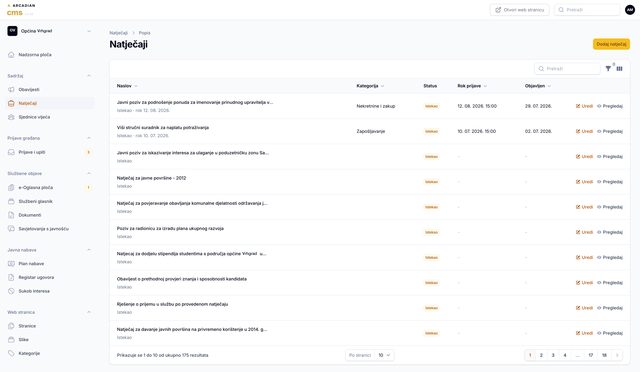Click the Kategorije tag icon

11,353
